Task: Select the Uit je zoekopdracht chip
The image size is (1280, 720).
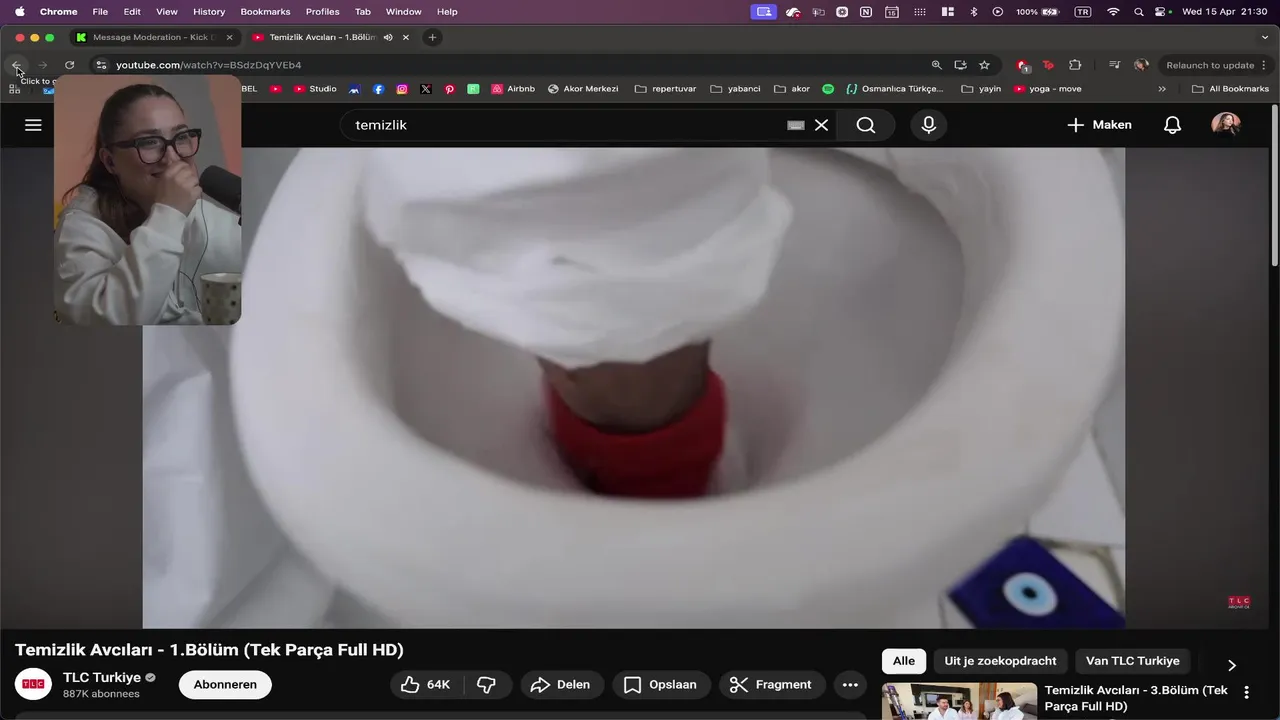Action: [x=1000, y=661]
